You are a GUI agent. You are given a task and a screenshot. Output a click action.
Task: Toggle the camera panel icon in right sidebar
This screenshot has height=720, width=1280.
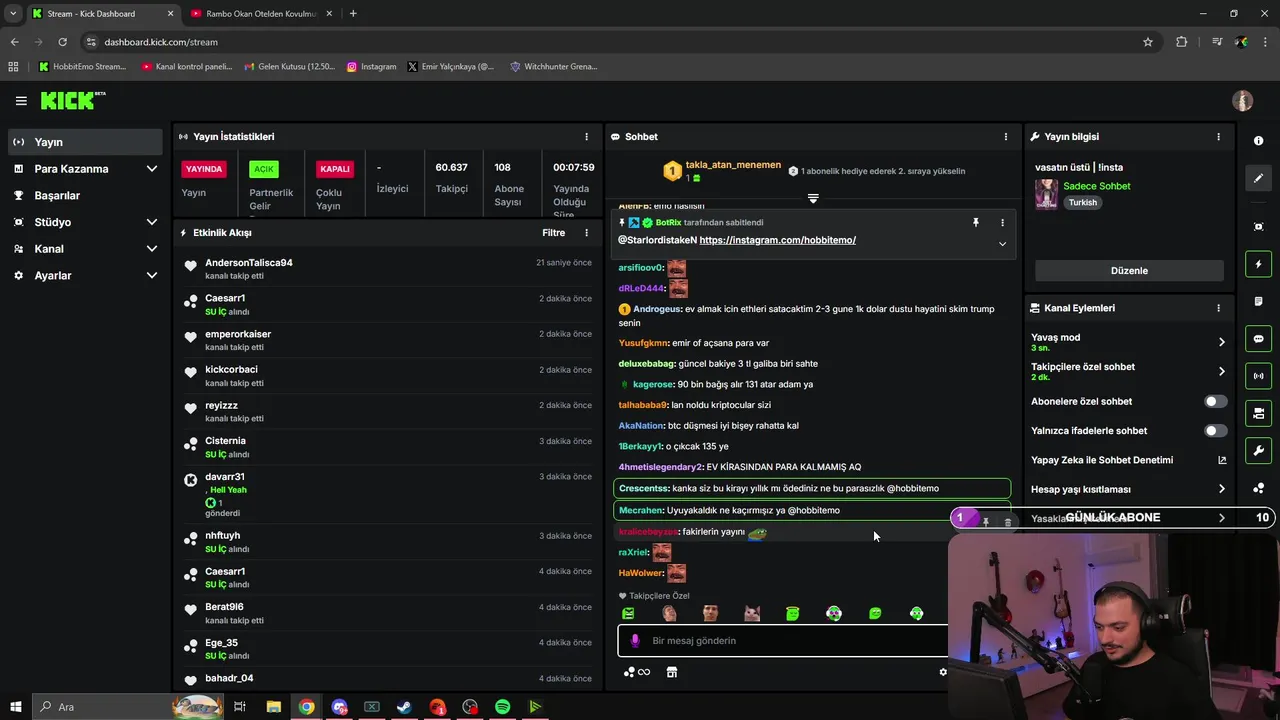(1259, 413)
